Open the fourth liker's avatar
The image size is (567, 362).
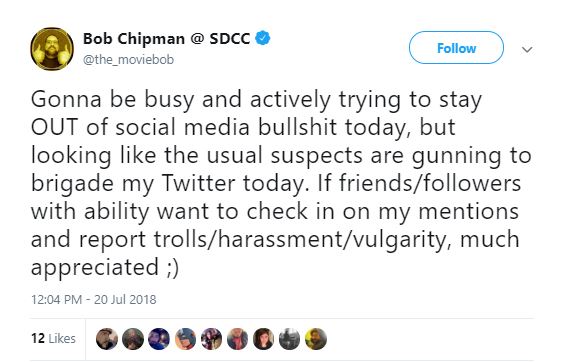point(185,339)
